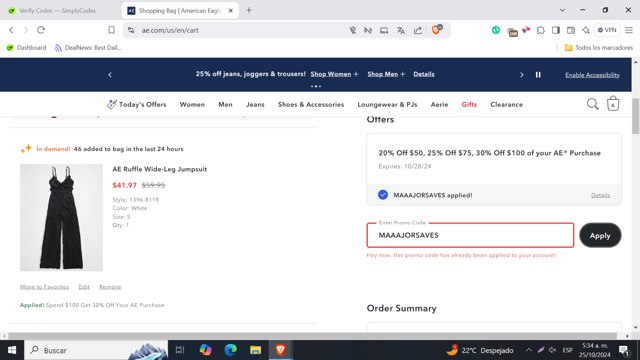Screen dimensions: 640x360
Task: Open Task View in the taskbar
Action: click(180, 350)
